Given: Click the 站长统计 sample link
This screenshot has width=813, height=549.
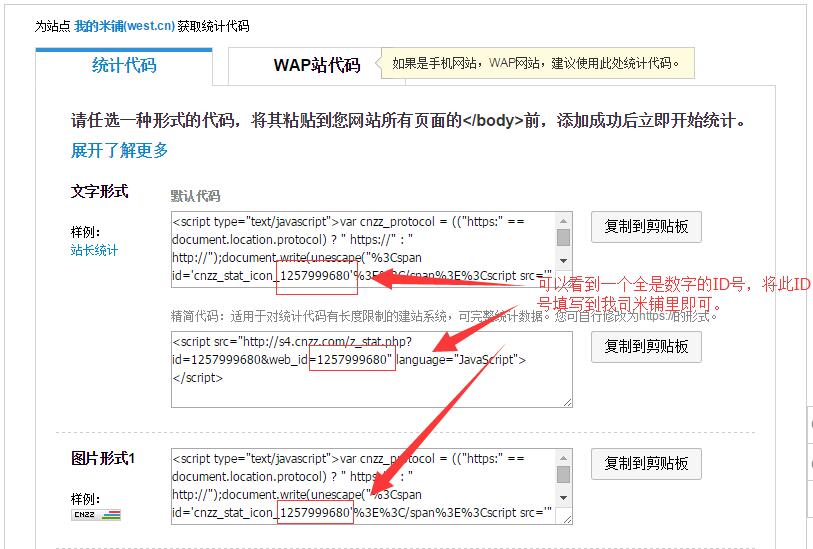Looking at the screenshot, I should click(94, 250).
